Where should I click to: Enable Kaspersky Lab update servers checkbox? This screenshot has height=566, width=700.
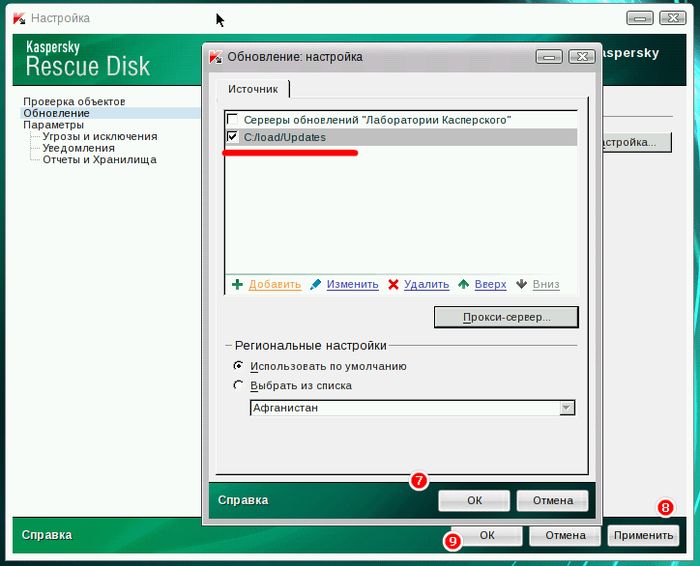coord(232,119)
